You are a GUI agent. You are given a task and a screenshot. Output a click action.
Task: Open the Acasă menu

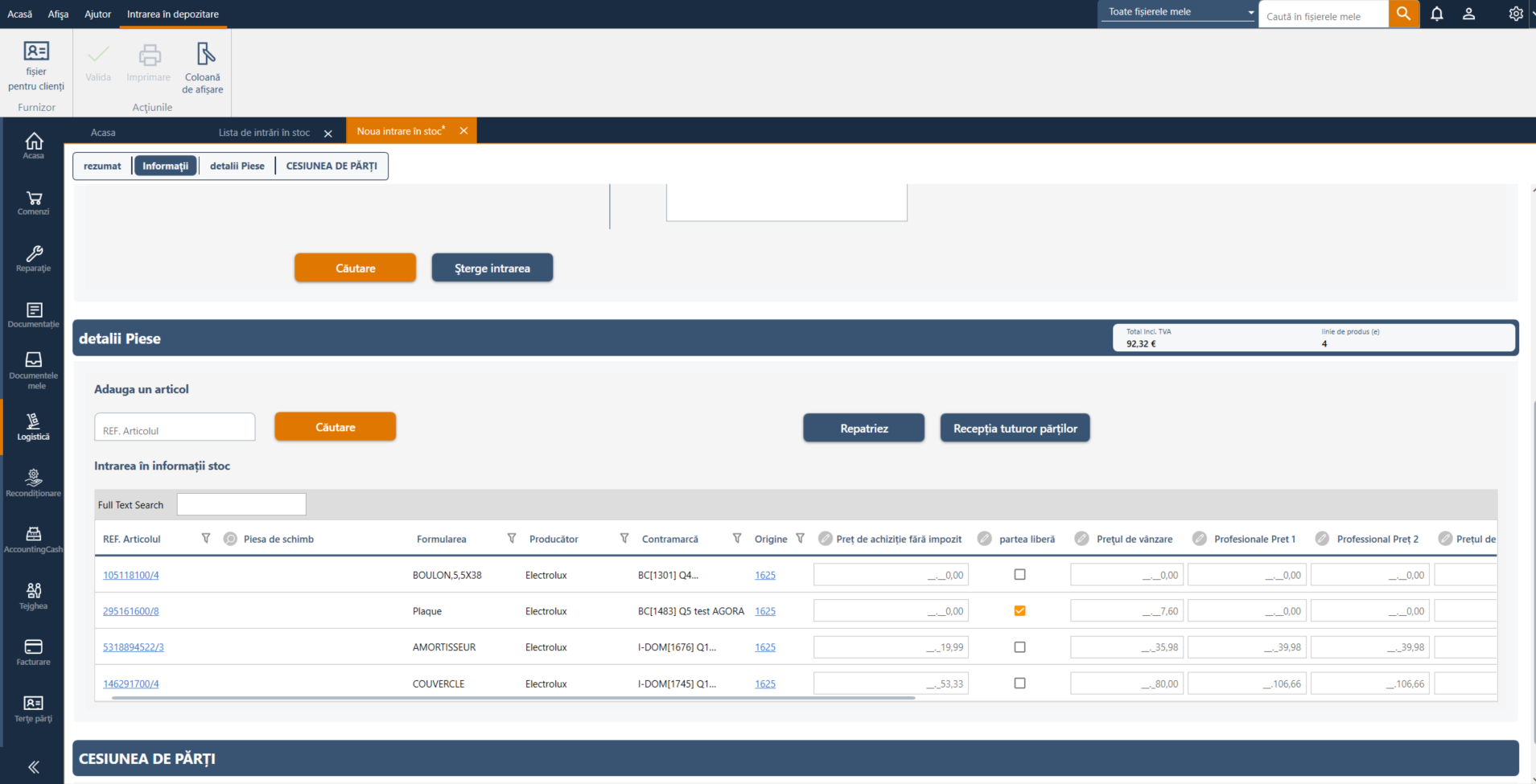click(x=20, y=14)
